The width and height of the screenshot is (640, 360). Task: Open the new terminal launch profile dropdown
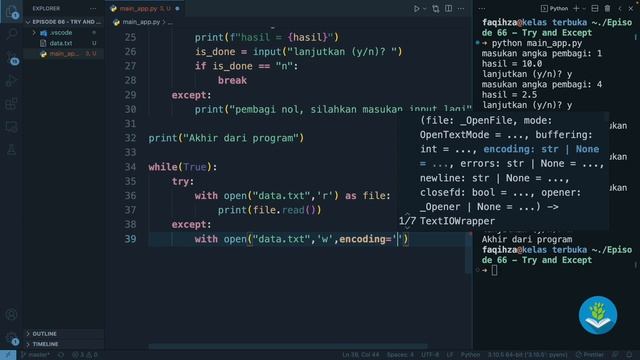[x=584, y=9]
